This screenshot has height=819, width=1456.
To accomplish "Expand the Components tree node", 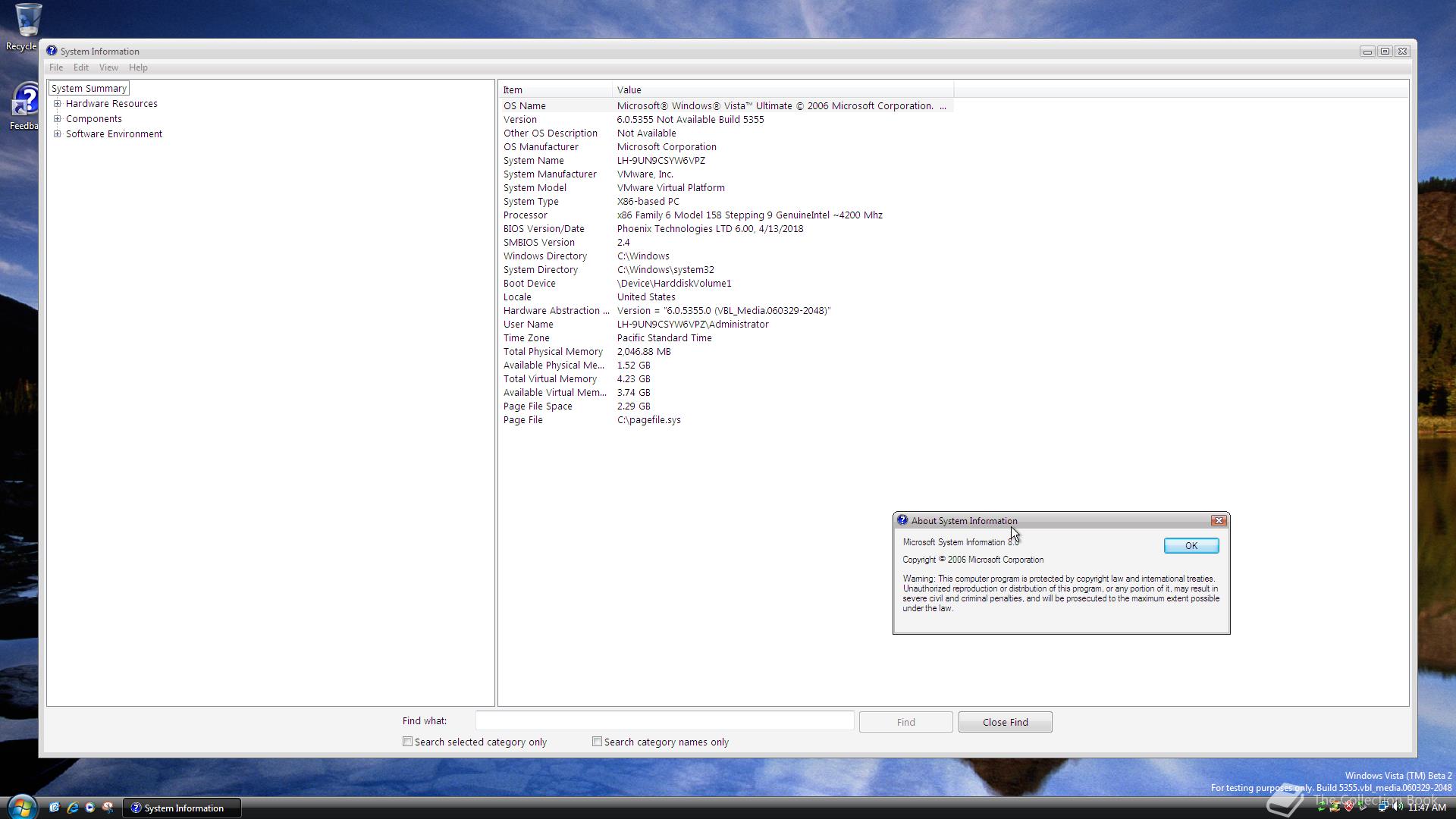I will click(x=57, y=119).
